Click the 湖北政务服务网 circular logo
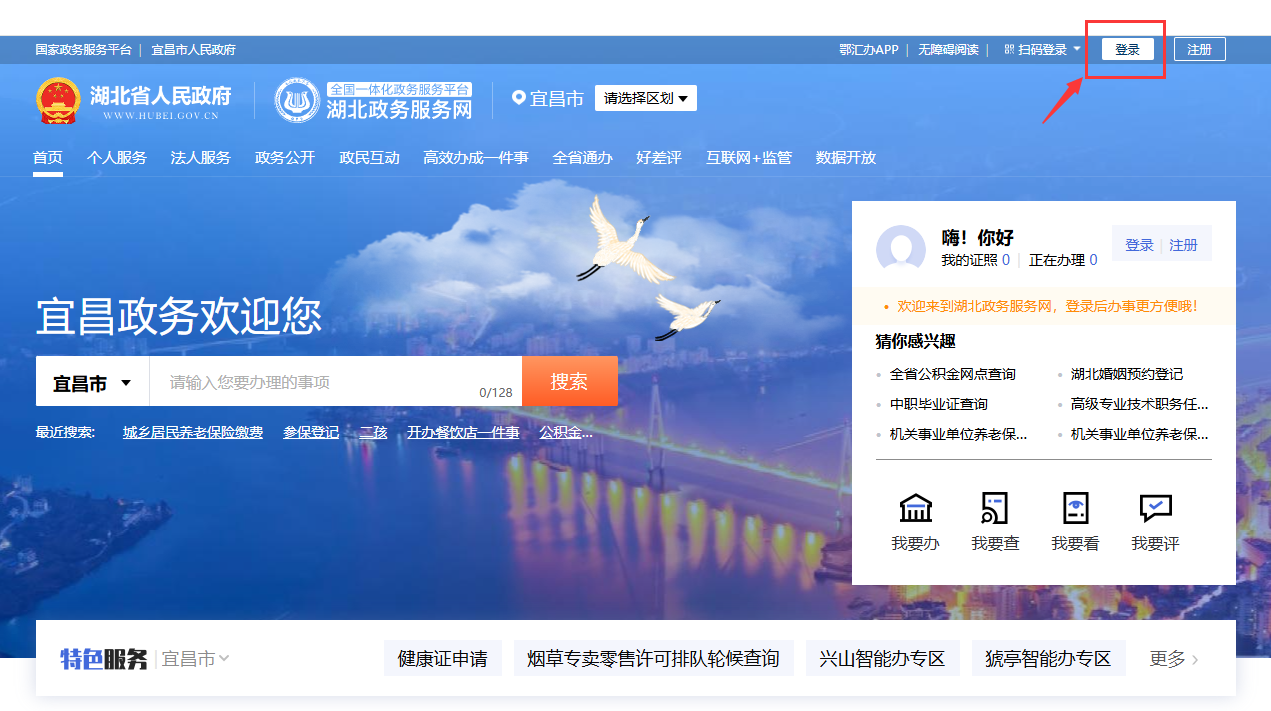The width and height of the screenshot is (1271, 711). pyautogui.click(x=296, y=100)
